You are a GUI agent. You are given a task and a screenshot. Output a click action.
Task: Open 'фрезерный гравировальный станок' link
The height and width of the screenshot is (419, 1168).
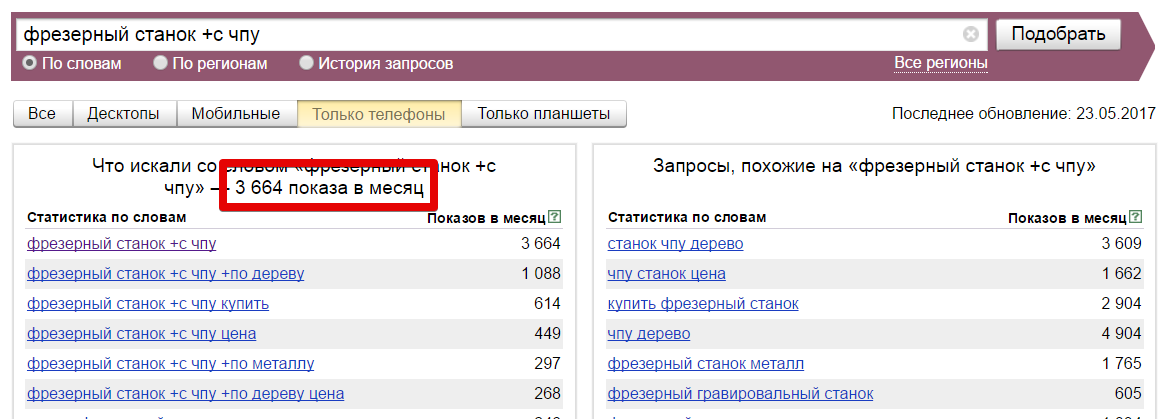point(740,394)
